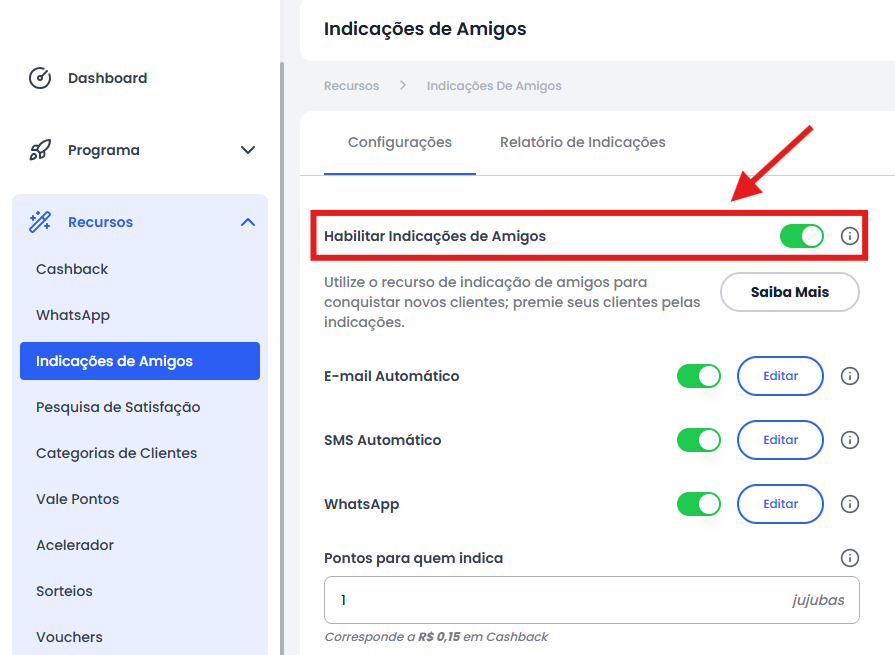Disable the Habilitar Indicações de Amigos toggle

tap(802, 236)
